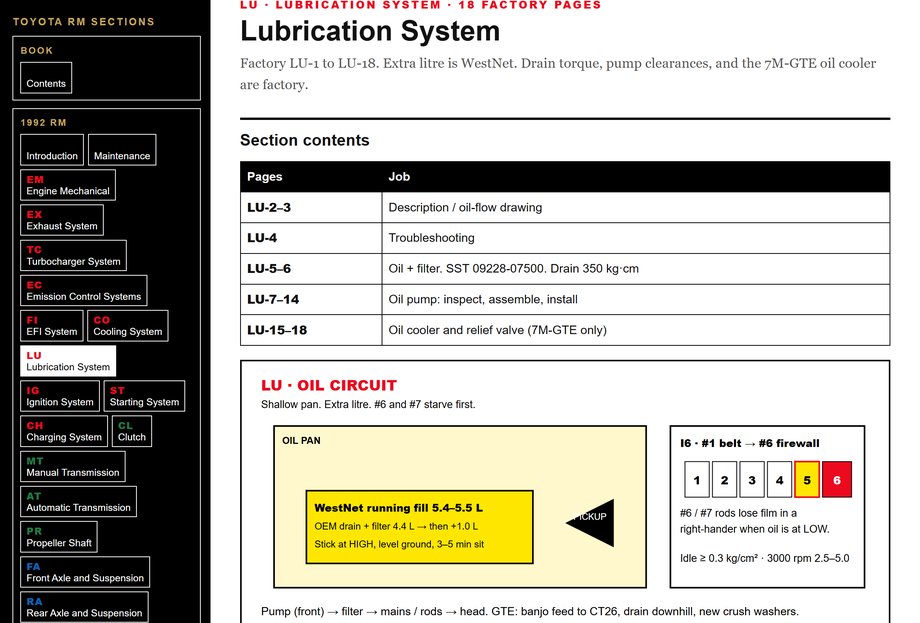Viewport: 920px width, 623px height.
Task: Open the Introduction section
Action: click(52, 150)
